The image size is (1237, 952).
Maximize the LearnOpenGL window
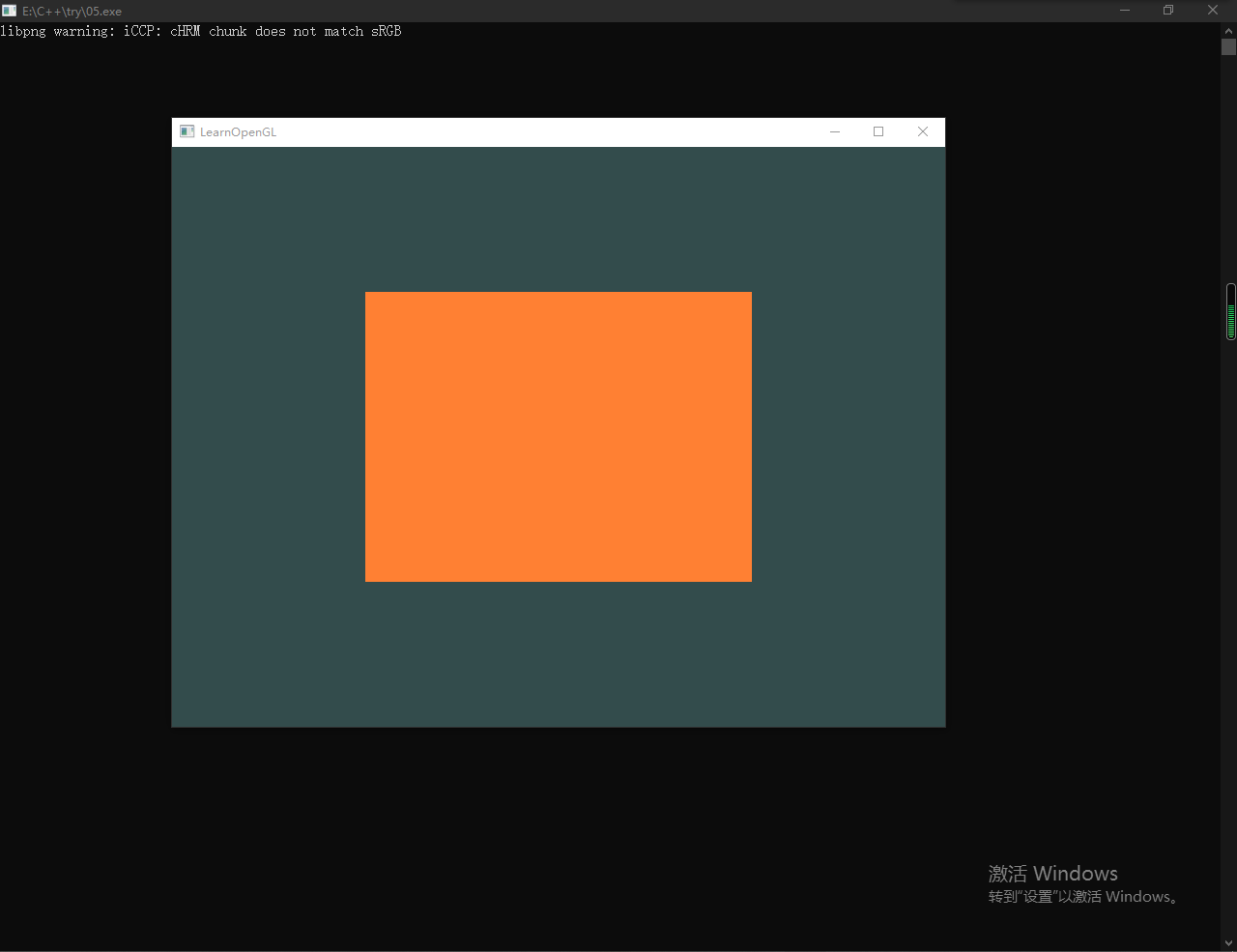878,131
